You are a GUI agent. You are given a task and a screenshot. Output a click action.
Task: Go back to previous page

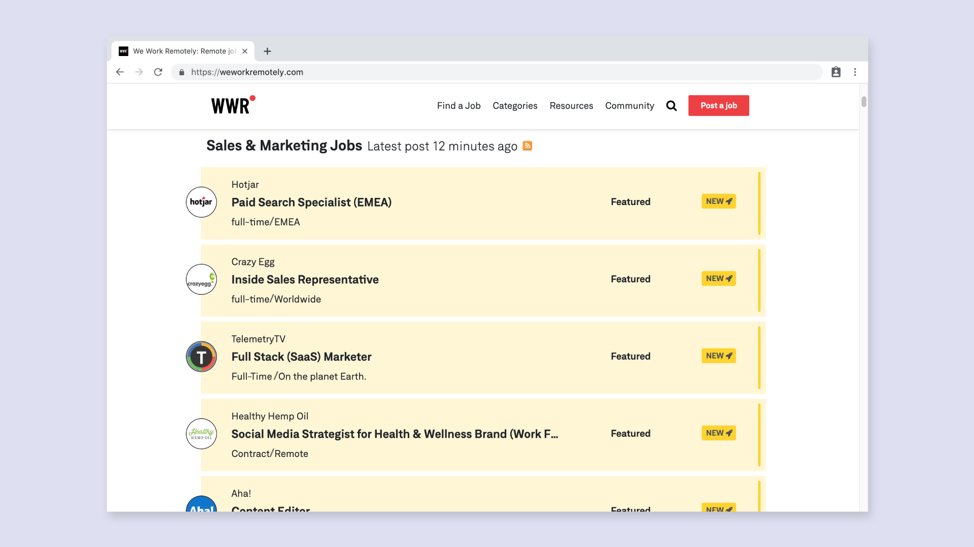point(120,72)
